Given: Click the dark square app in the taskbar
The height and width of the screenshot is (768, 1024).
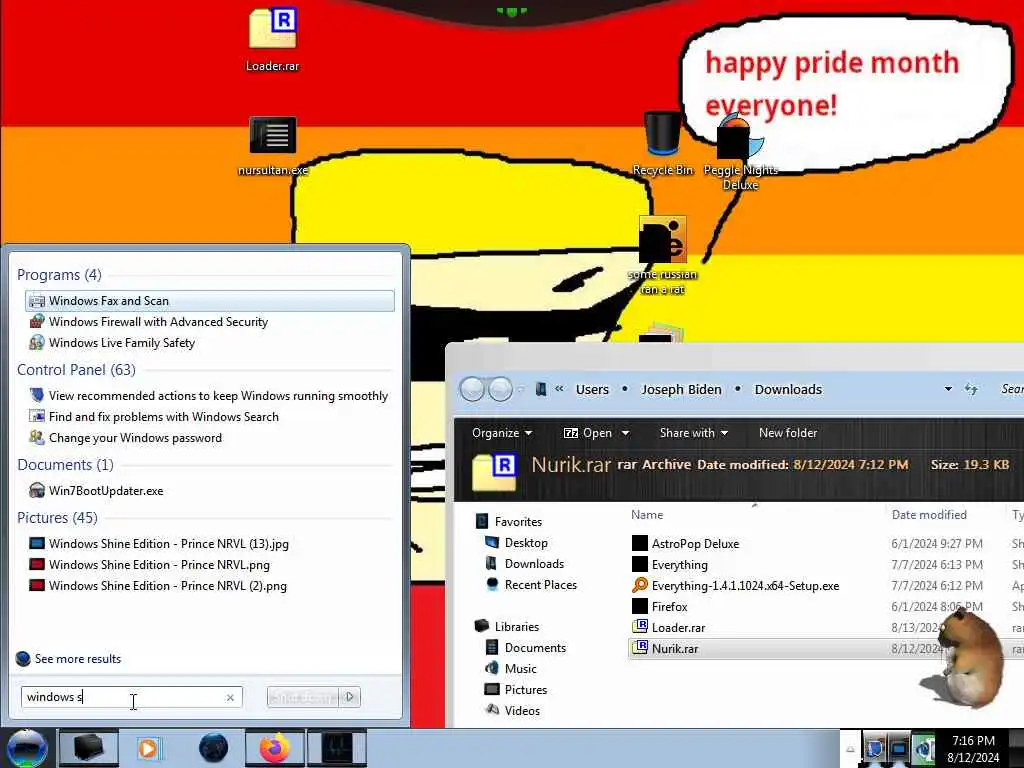Looking at the screenshot, I should 337,748.
